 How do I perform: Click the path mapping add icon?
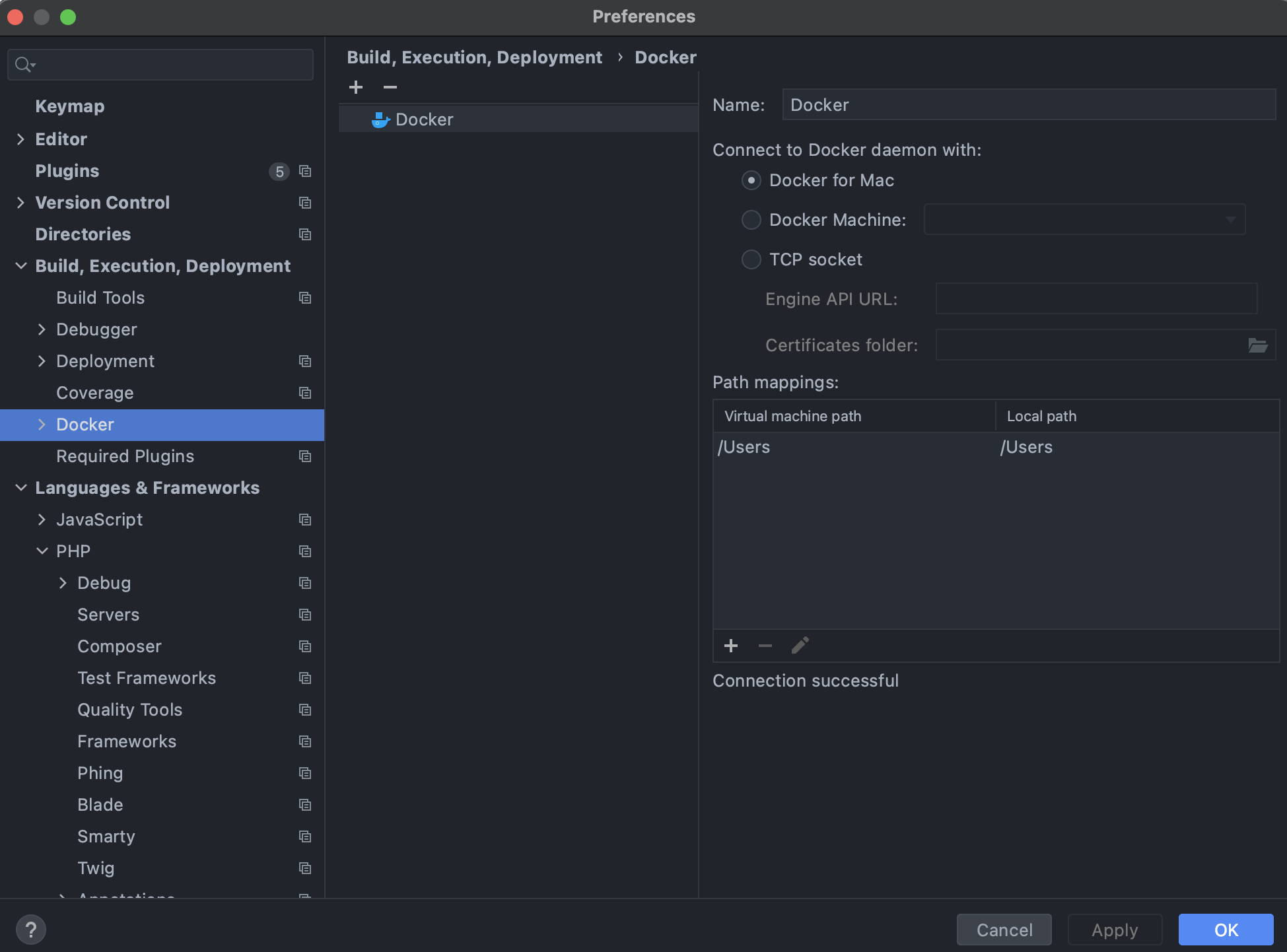[x=731, y=645]
